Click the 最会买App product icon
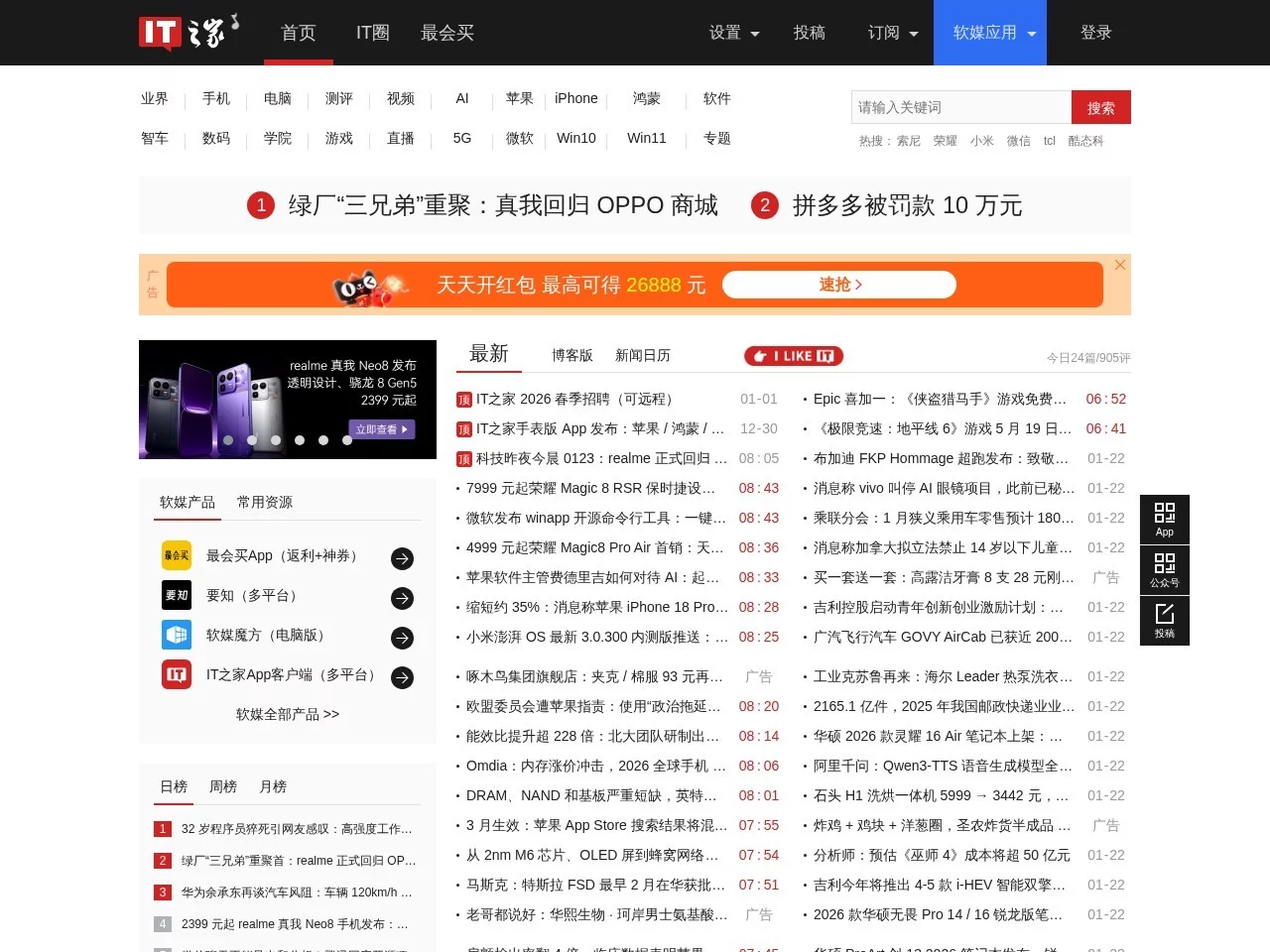Viewport: 1270px width, 952px height. pyautogui.click(x=177, y=555)
